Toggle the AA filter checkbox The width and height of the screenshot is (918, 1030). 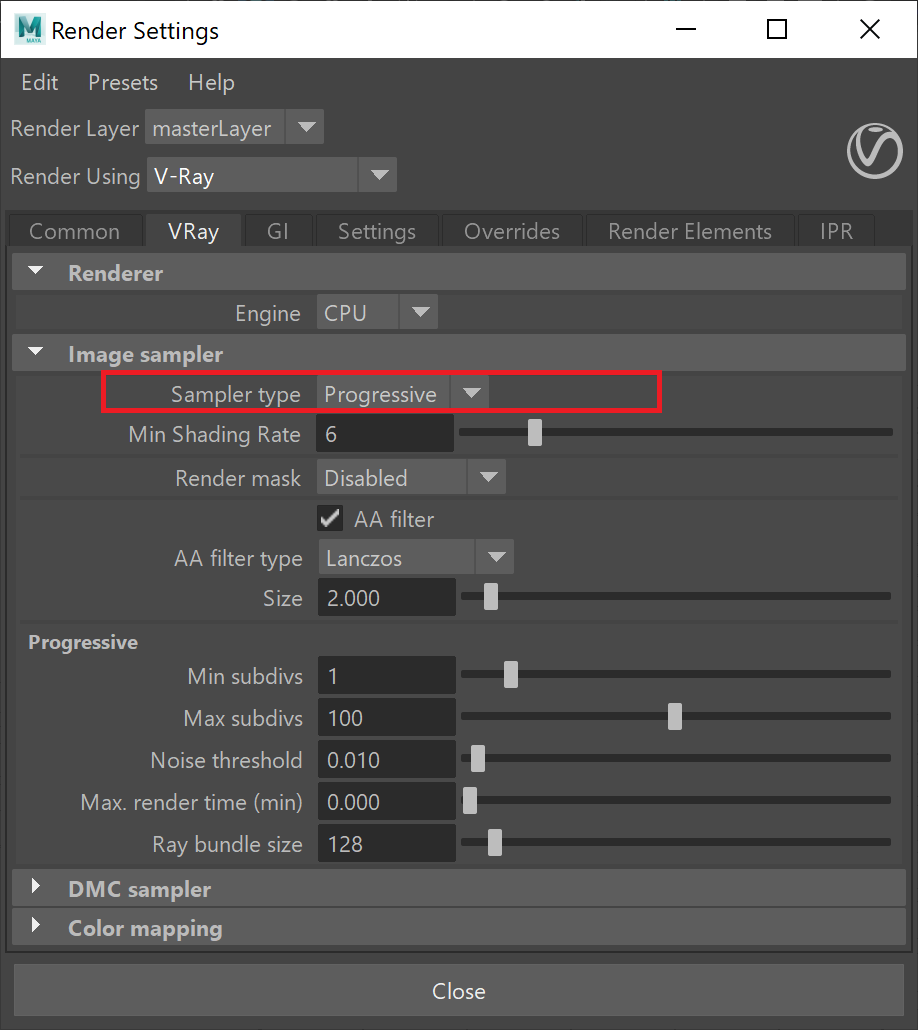(330, 518)
